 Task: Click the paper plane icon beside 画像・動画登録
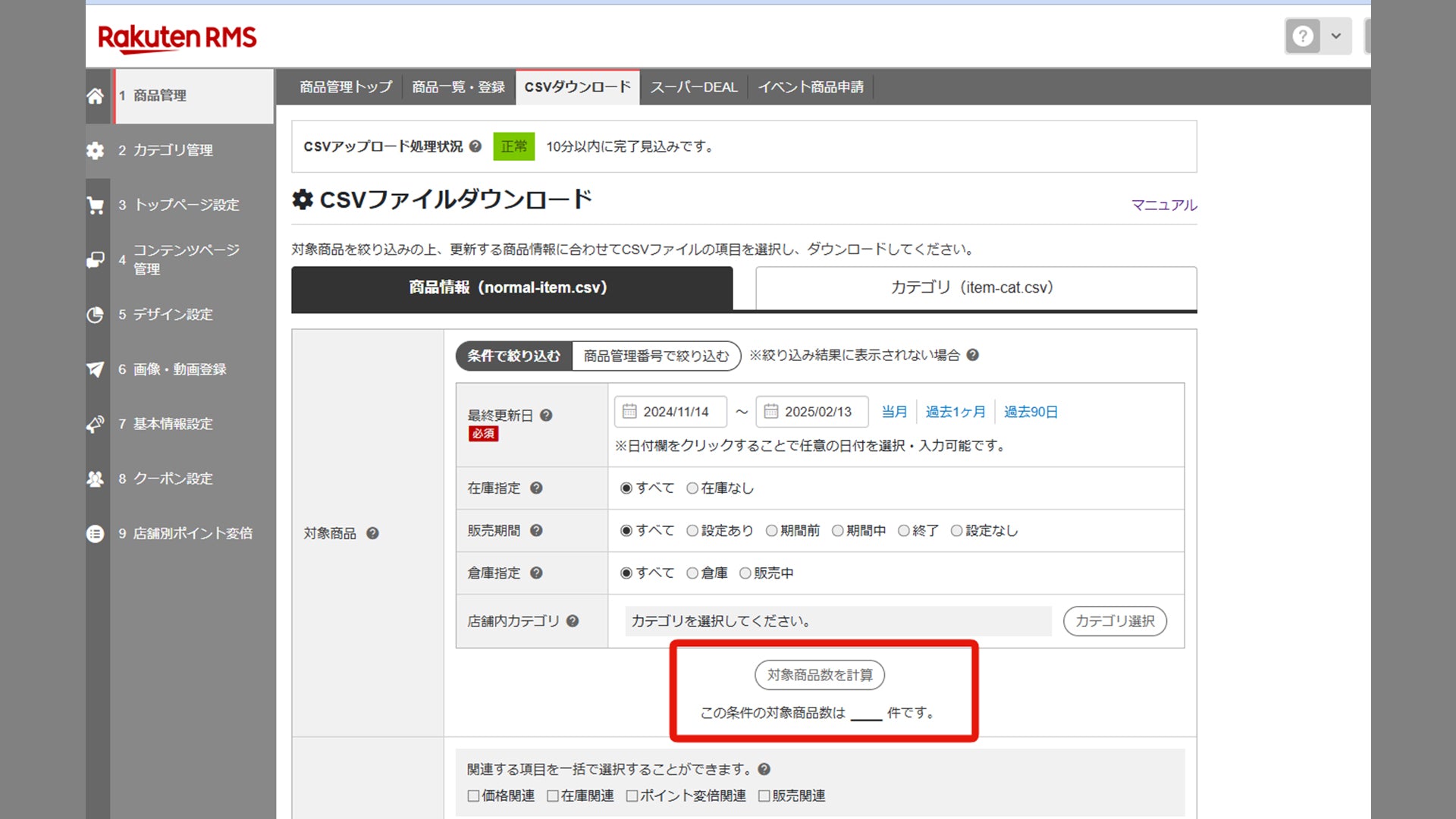tap(95, 369)
